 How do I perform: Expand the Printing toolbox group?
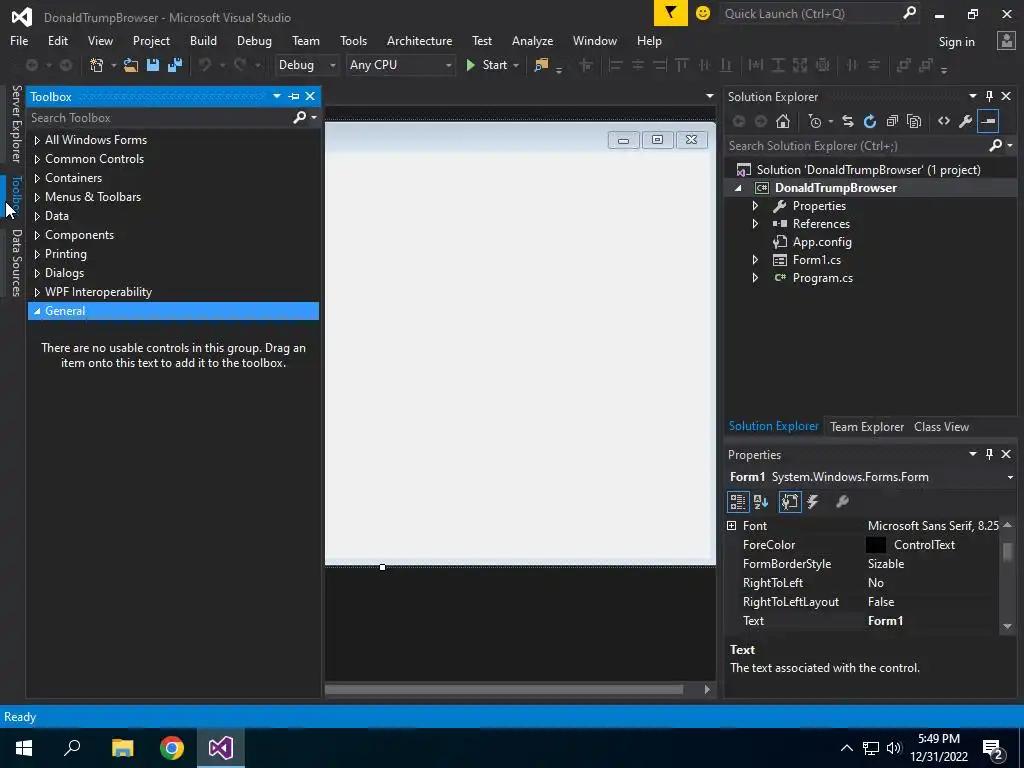(37, 254)
